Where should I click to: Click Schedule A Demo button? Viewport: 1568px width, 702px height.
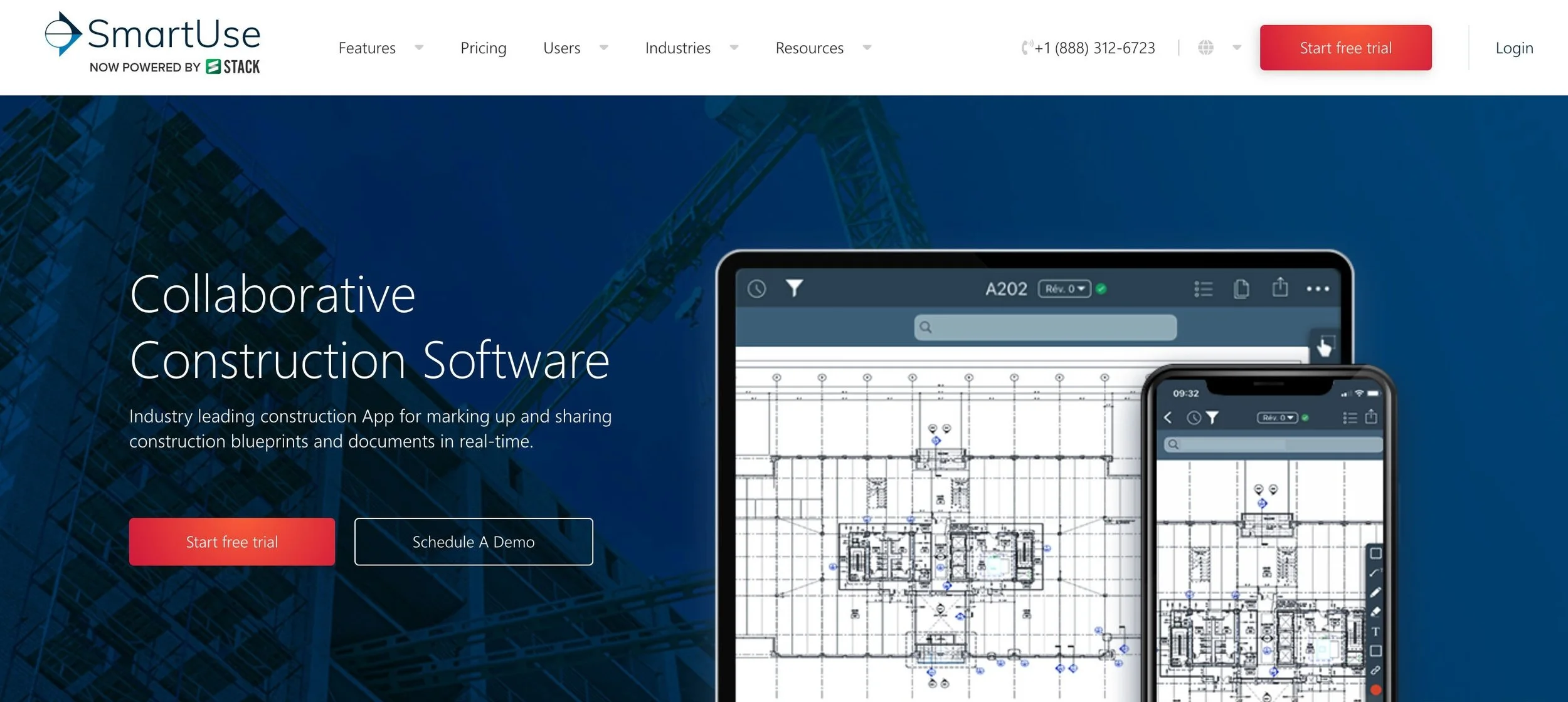point(474,542)
